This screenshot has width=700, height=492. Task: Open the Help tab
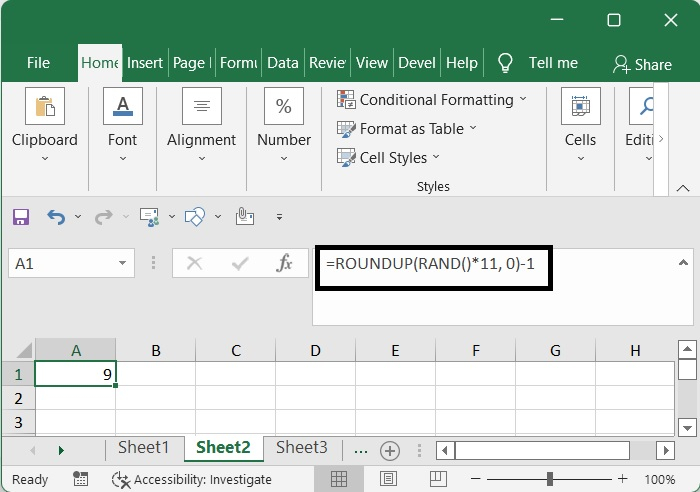462,63
